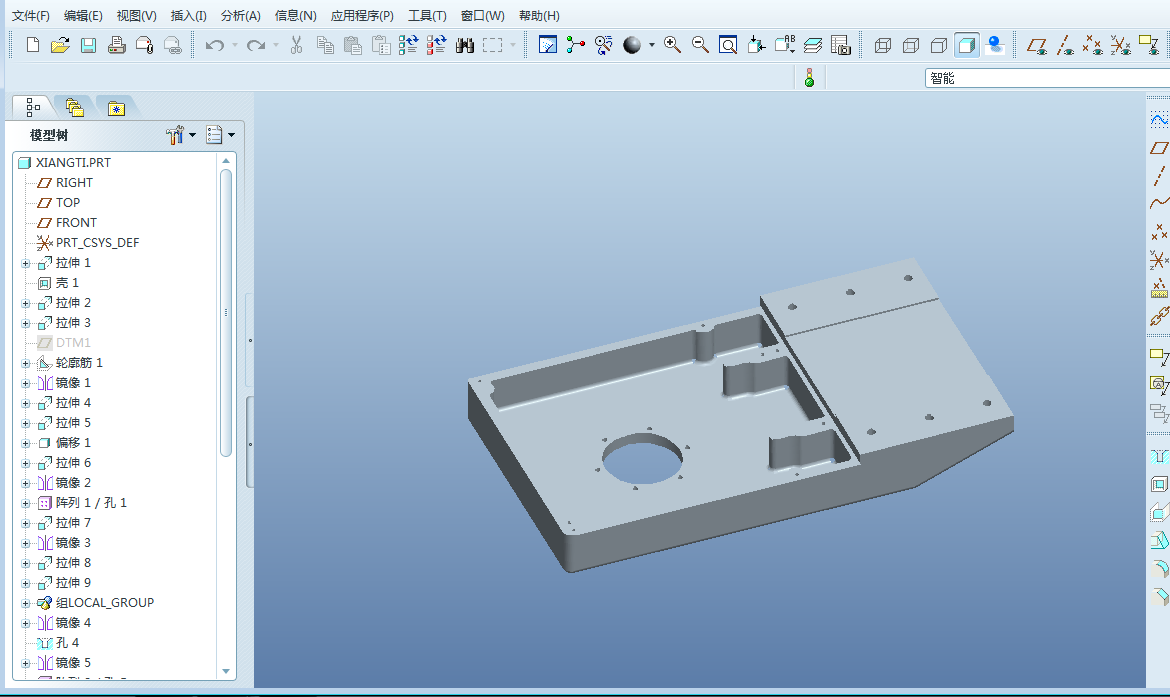This screenshot has width=1170, height=697.
Task: Click the Zoom In magnifier icon
Action: tap(673, 45)
